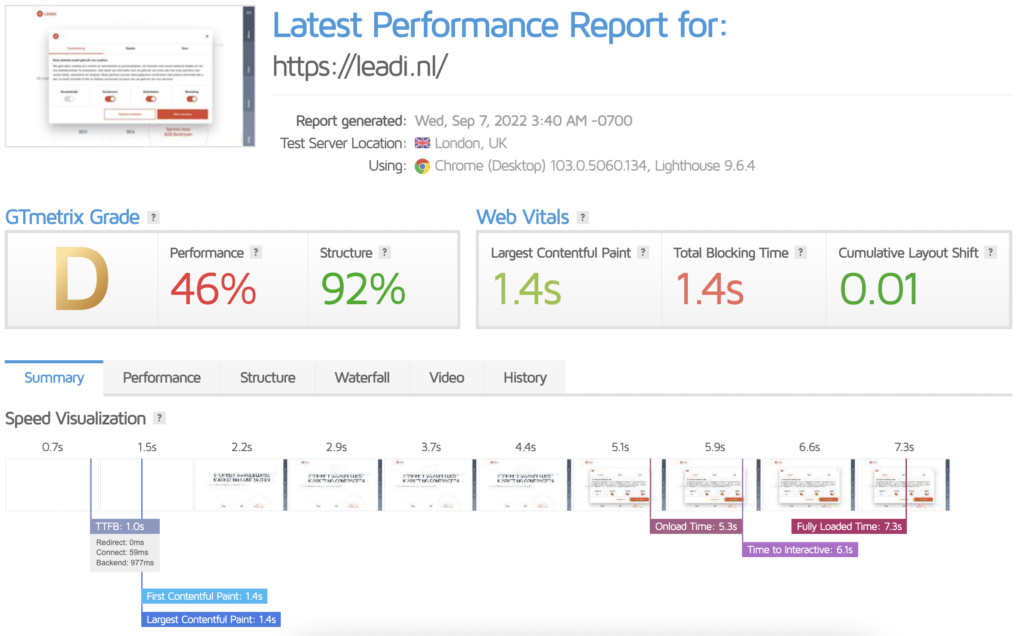
Task: Open the History tab
Action: click(x=524, y=377)
